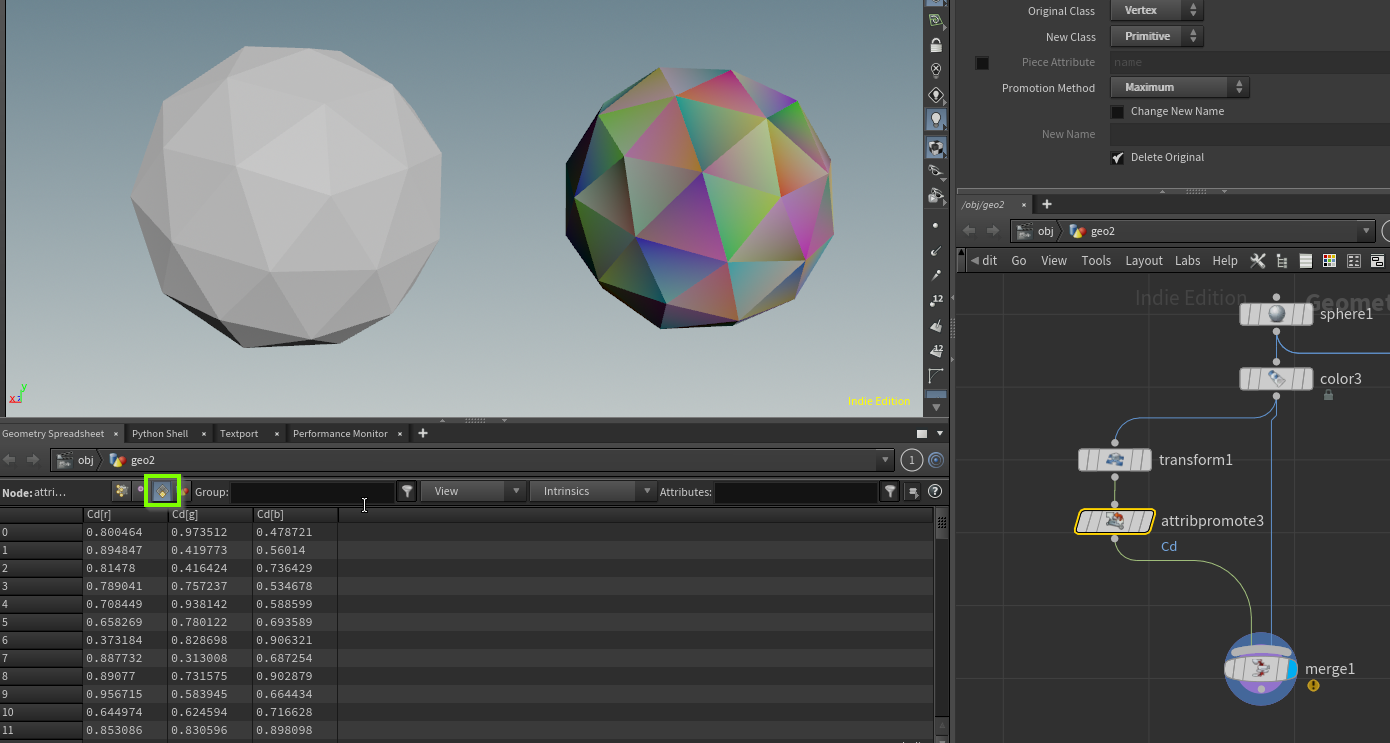Click the wrench tool icon in network toolbar
The width and height of the screenshot is (1390, 743).
[1258, 260]
